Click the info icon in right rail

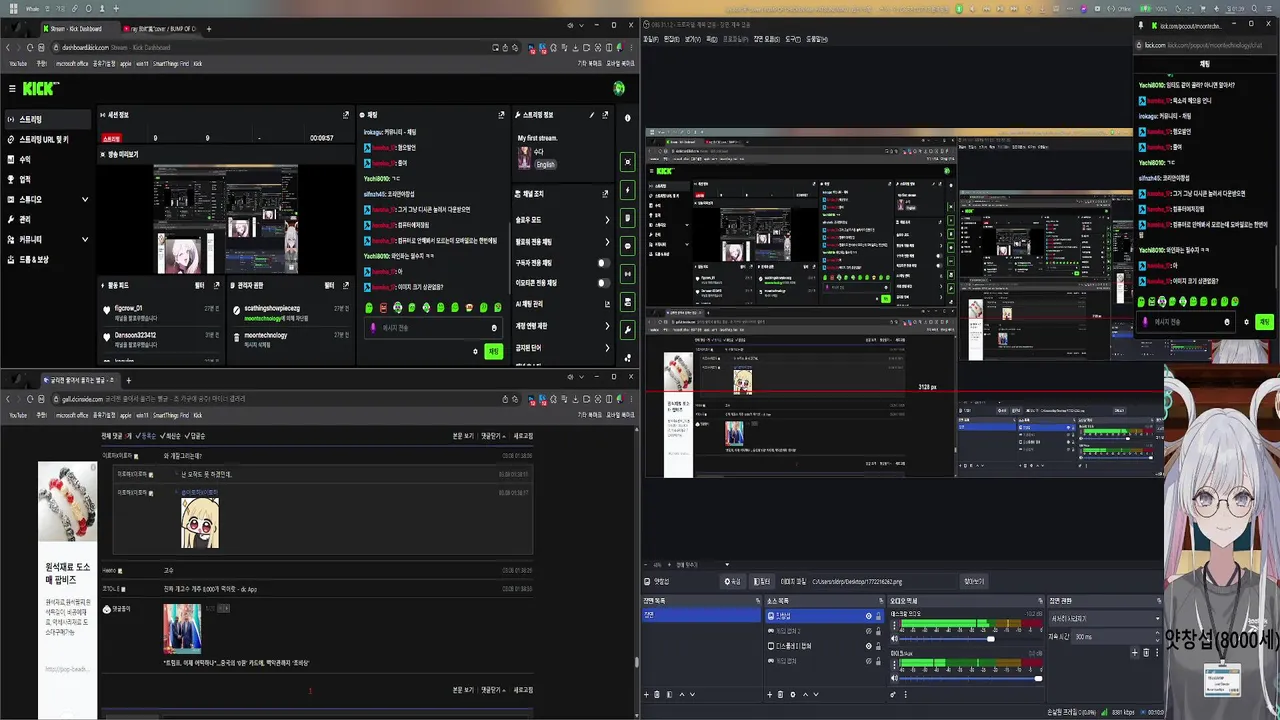(627, 118)
